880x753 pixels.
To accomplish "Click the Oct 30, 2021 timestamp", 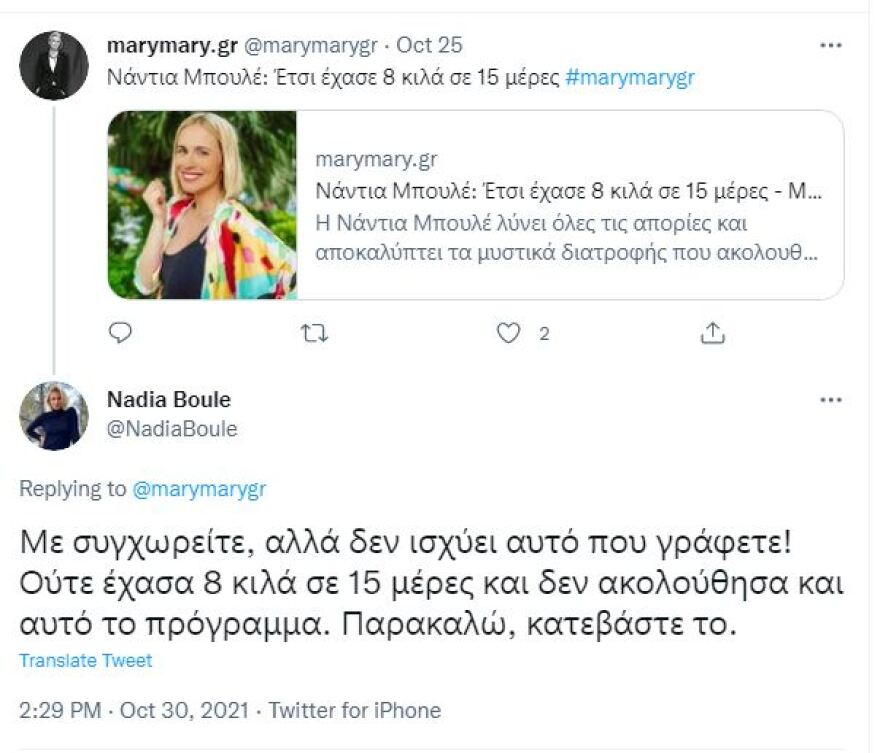I will (184, 710).
